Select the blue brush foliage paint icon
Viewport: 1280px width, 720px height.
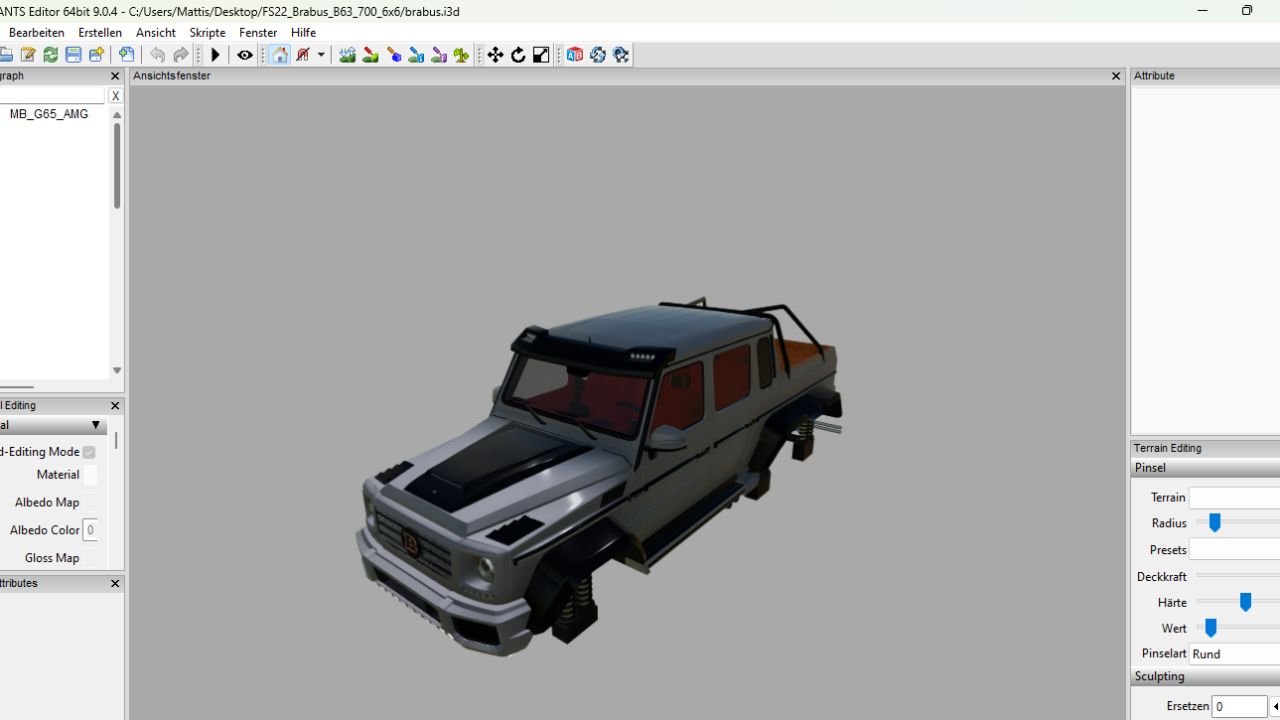416,55
